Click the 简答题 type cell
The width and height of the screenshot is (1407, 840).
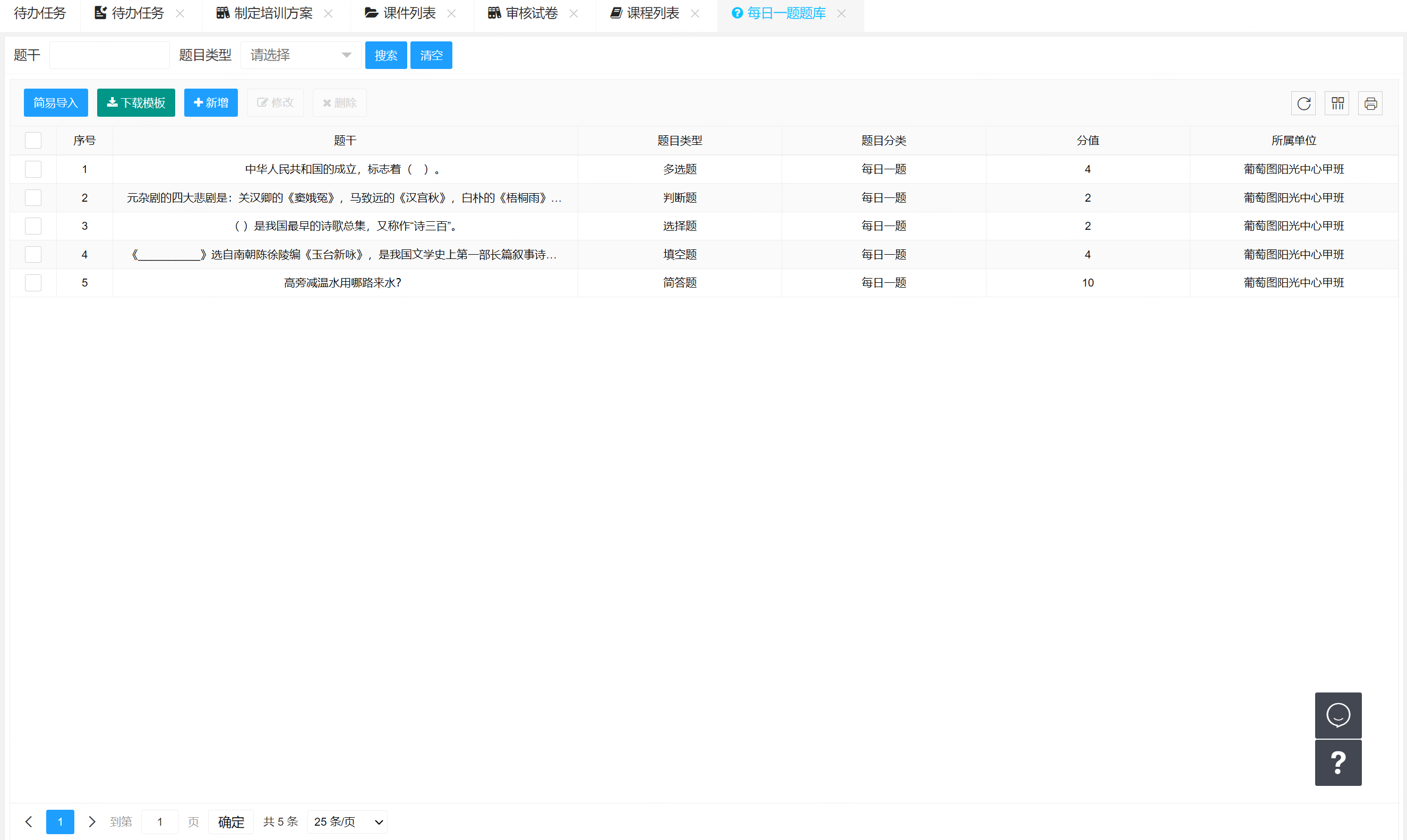[680, 282]
